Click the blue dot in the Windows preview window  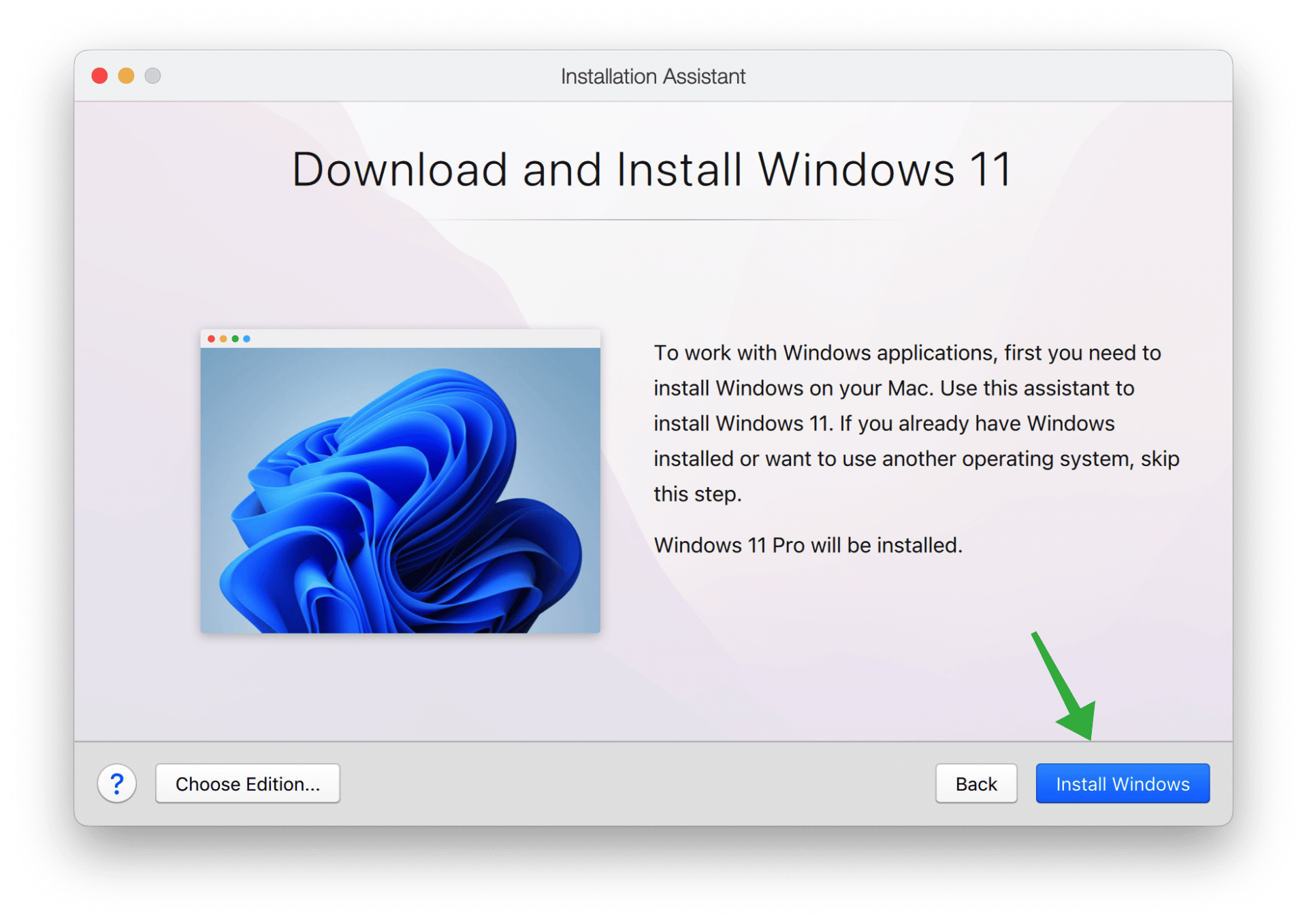pos(246,338)
